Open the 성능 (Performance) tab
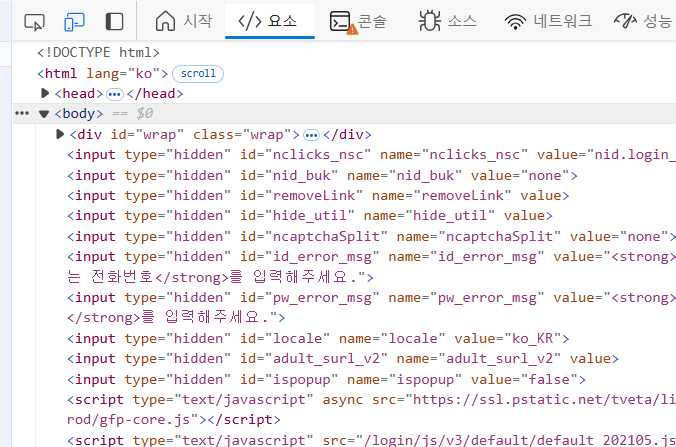The image size is (676, 447). pyautogui.click(x=642, y=21)
